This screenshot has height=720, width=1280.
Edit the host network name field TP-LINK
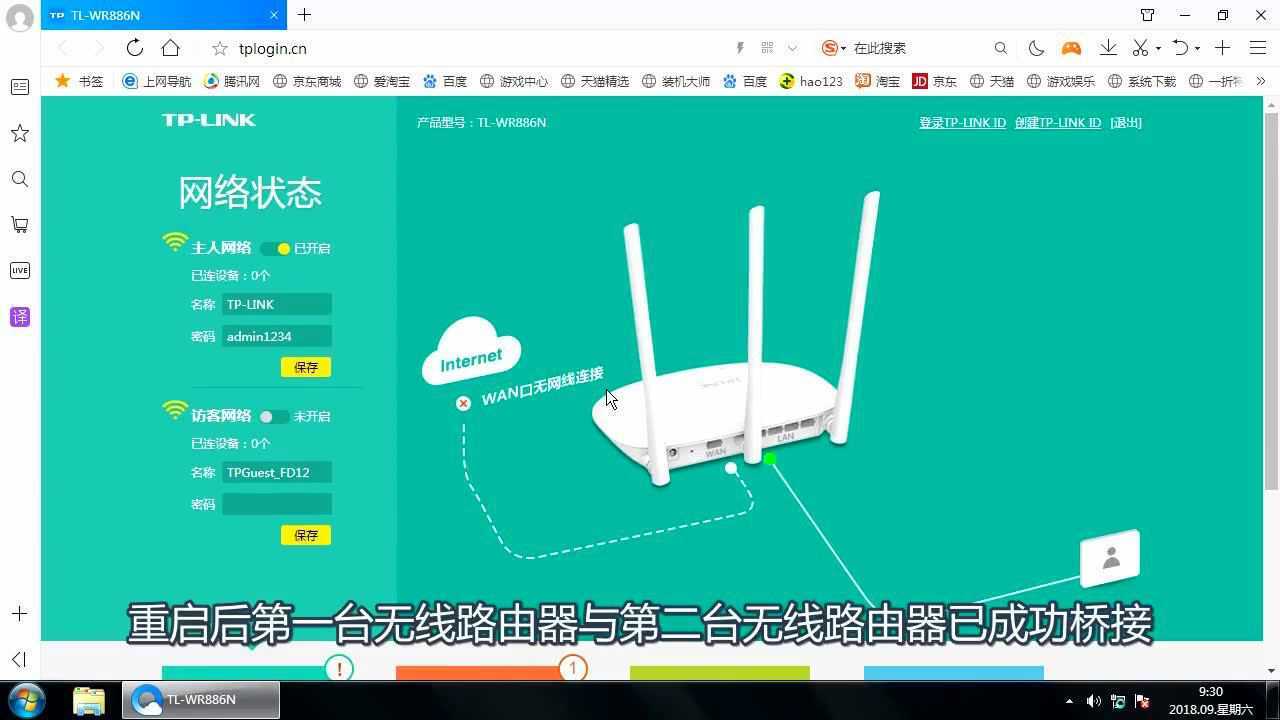click(x=277, y=304)
